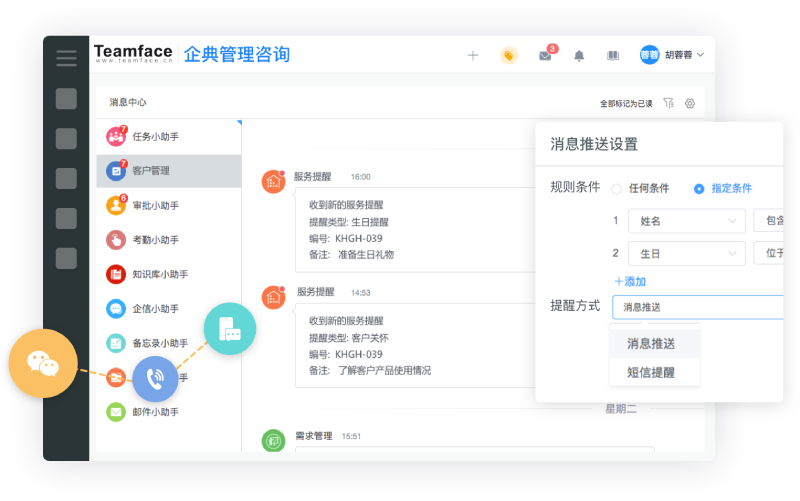Viewport: 800px width, 501px height.
Task: Open the 位于 operator dropdown in rule 2
Action: point(768,253)
